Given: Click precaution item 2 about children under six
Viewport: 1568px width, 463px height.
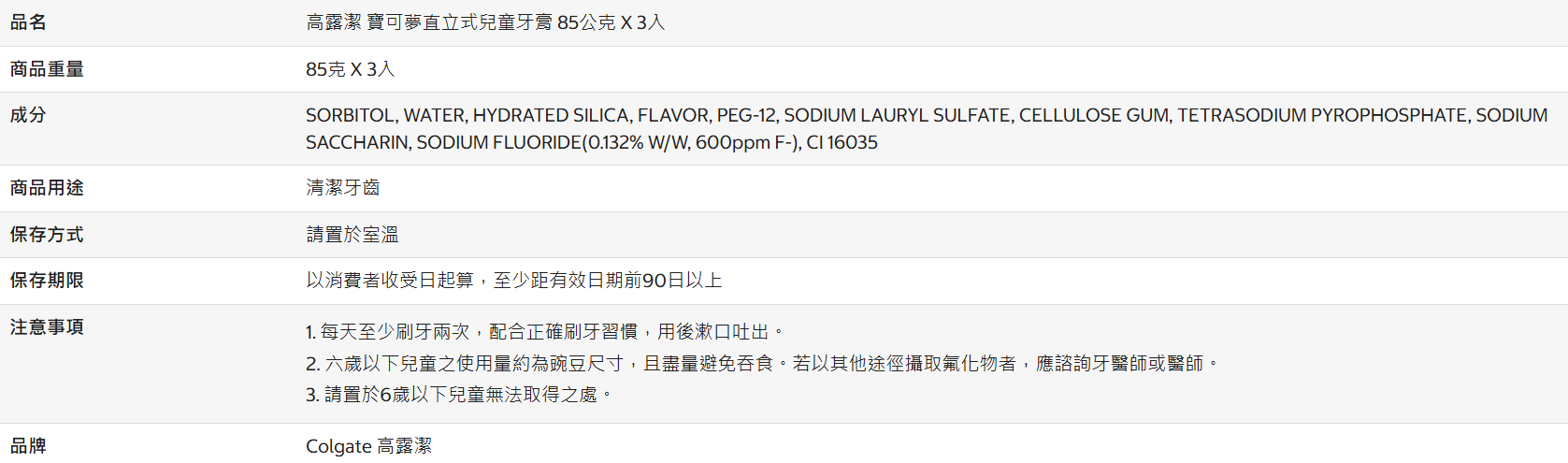Looking at the screenshot, I should click(762, 363).
